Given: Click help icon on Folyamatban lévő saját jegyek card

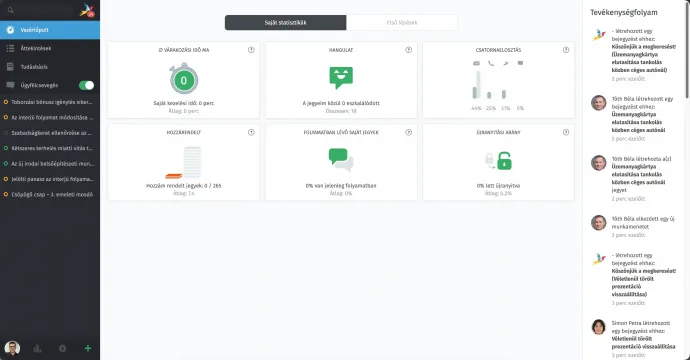Looking at the screenshot, I should pos(408,132).
